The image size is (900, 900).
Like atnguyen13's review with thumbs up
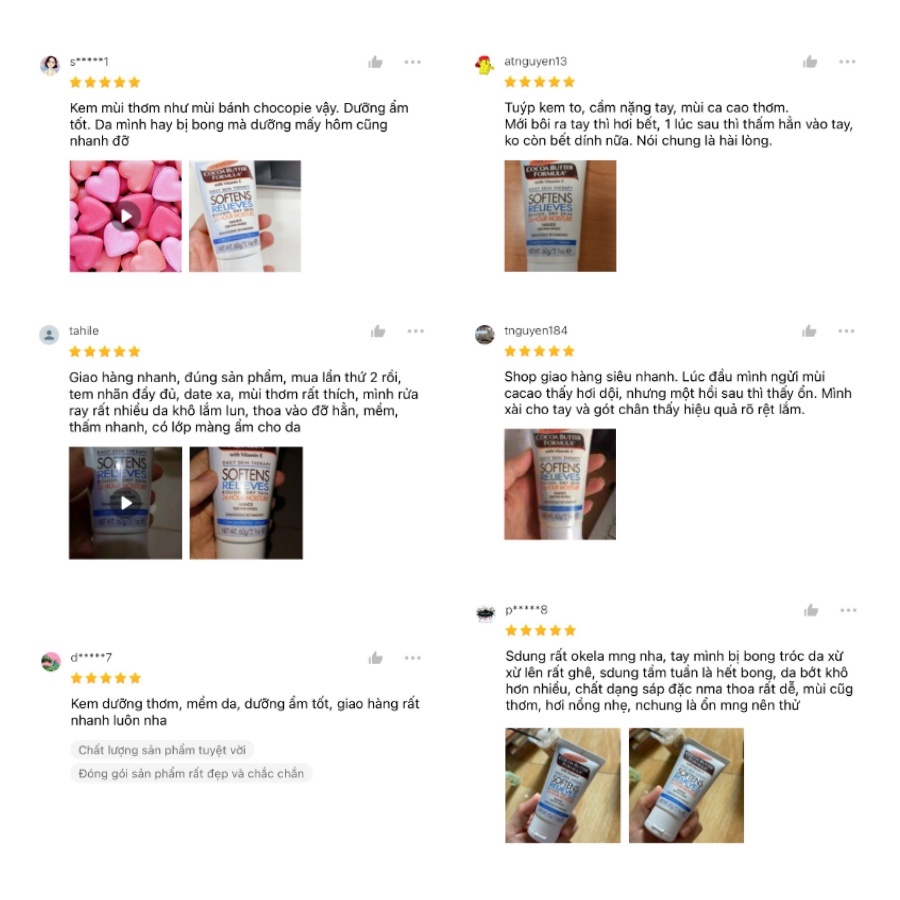pyautogui.click(x=810, y=61)
